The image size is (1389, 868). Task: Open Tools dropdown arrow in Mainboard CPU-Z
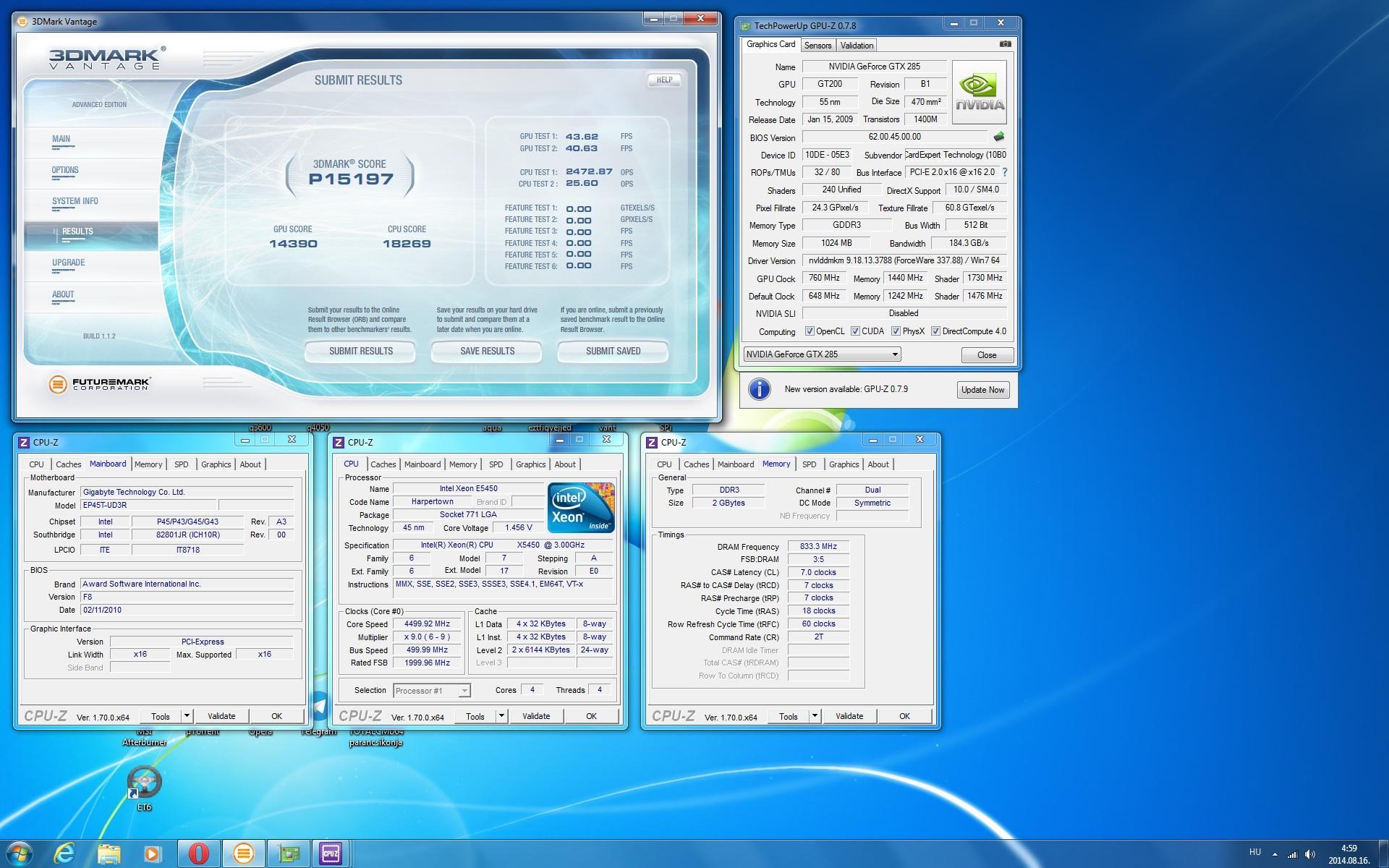tap(187, 716)
